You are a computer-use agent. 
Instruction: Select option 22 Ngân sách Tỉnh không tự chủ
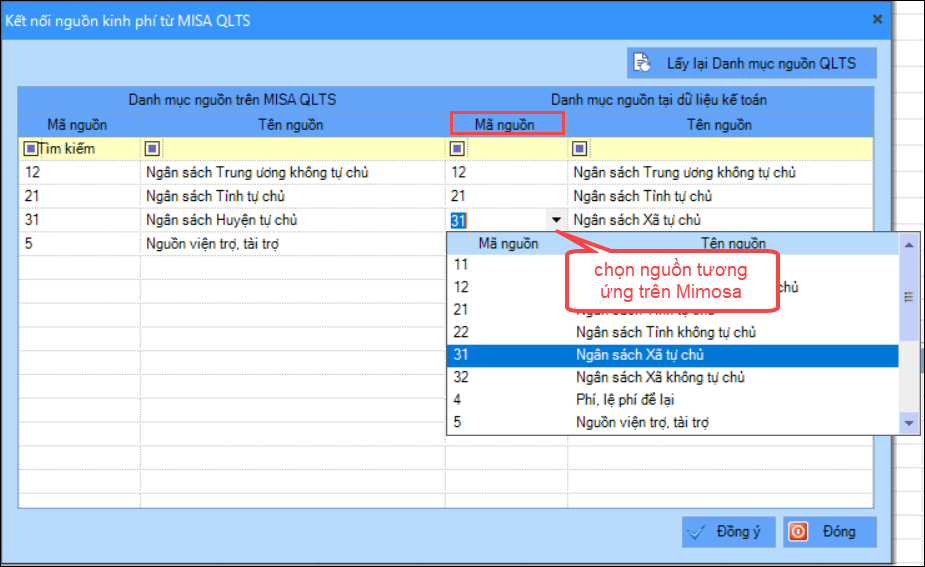(673, 332)
